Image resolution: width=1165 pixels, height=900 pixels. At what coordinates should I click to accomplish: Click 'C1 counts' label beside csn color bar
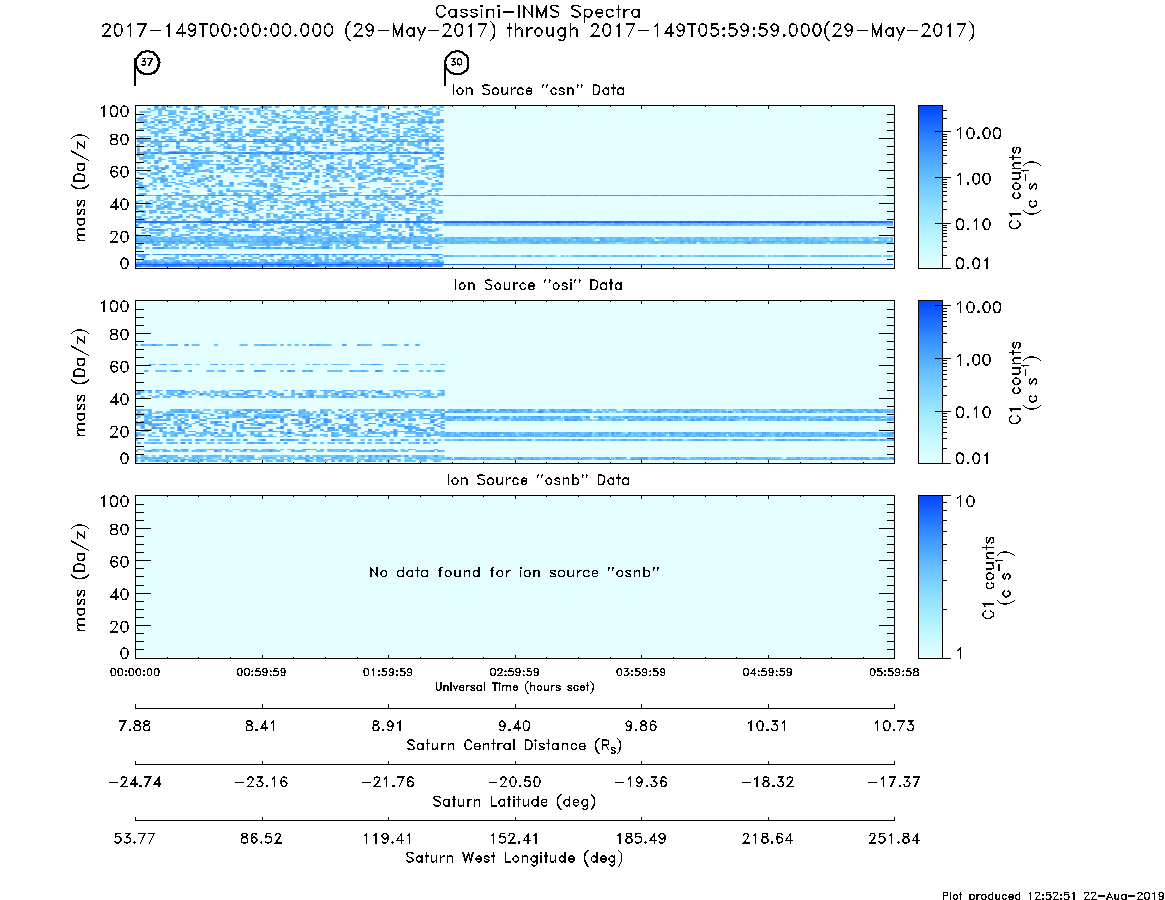(x=1015, y=187)
